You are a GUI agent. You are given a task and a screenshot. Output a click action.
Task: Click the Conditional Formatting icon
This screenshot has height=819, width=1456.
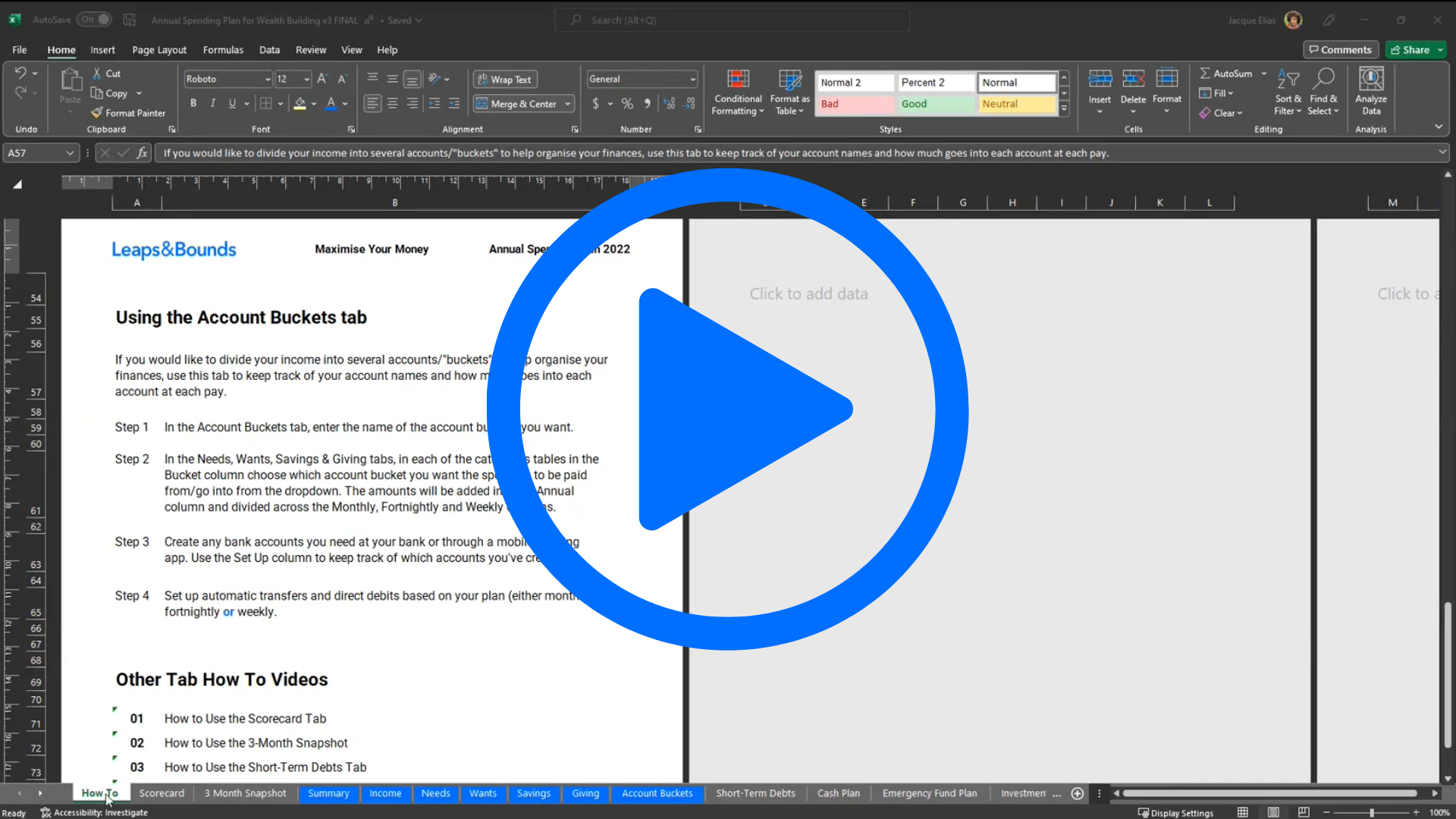click(x=738, y=80)
